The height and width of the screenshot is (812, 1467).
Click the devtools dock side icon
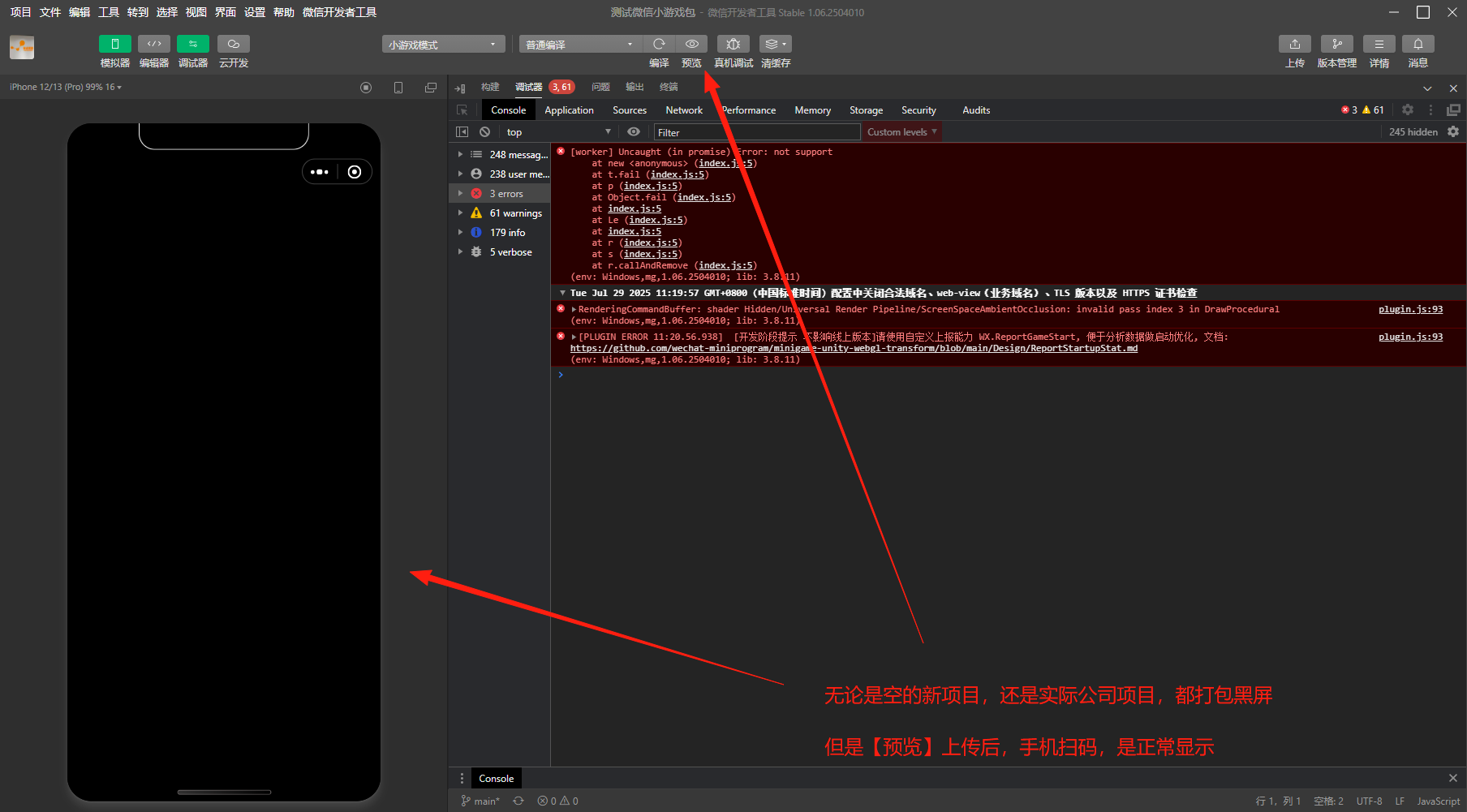[x=1453, y=110]
